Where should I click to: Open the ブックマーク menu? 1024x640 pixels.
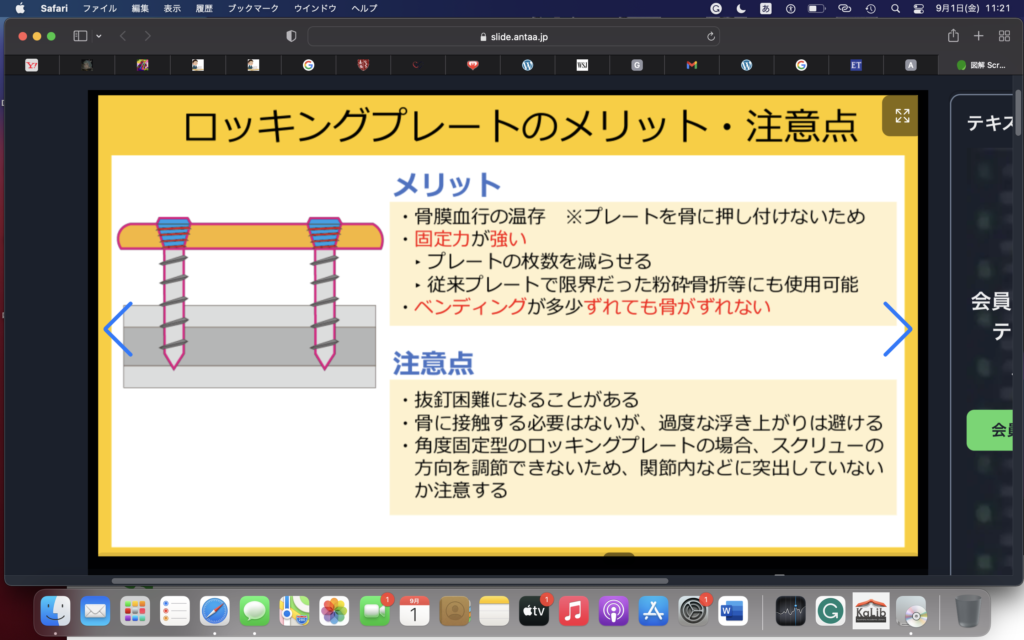[253, 8]
